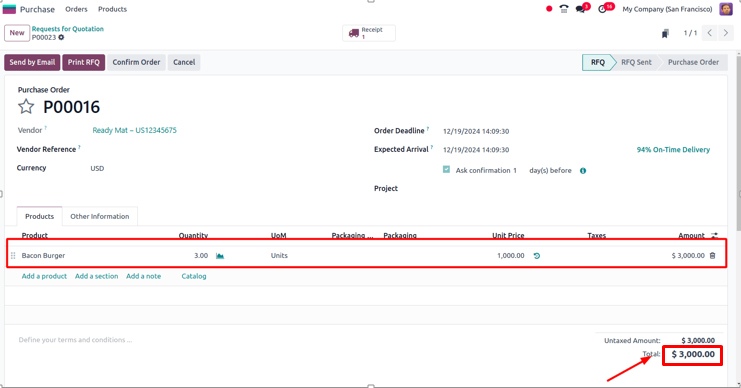The image size is (741, 388).
Task: Edit the confirmation days value 1
Action: click(x=515, y=171)
